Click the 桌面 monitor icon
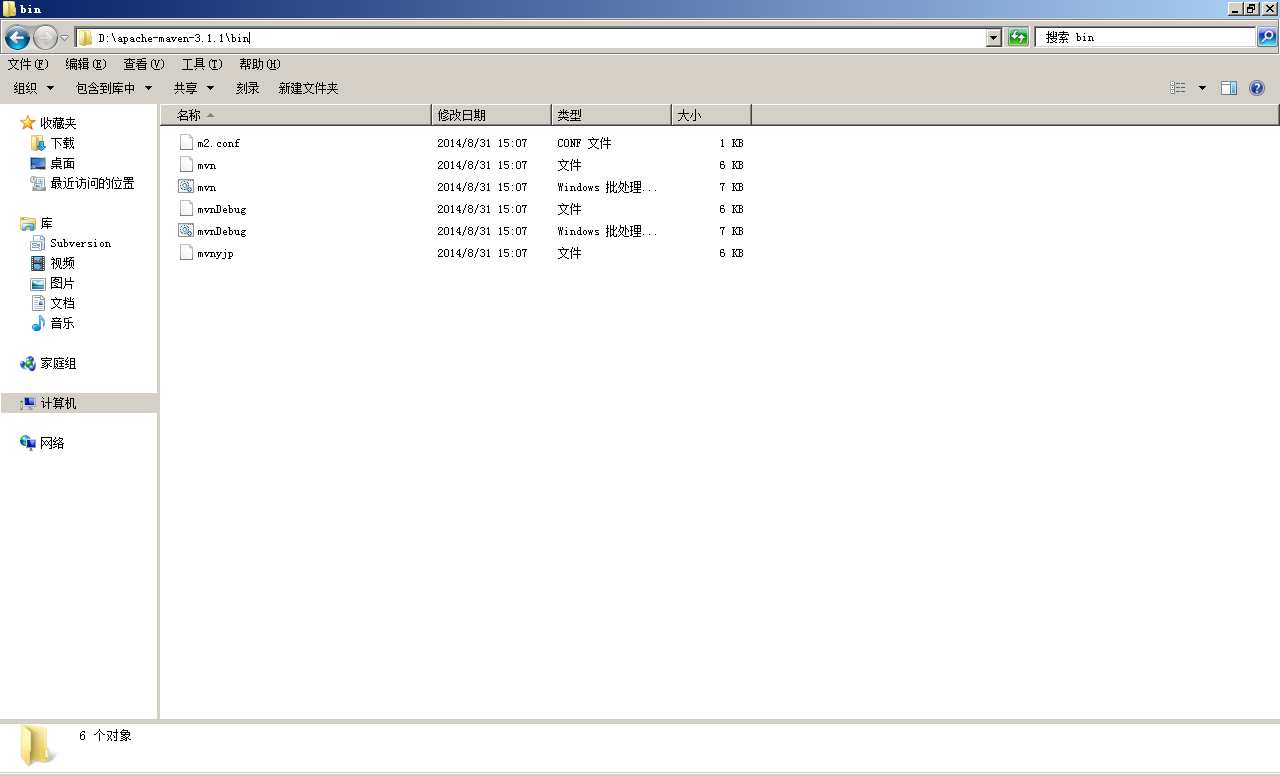Screen dimensions: 1280x776 [38, 163]
